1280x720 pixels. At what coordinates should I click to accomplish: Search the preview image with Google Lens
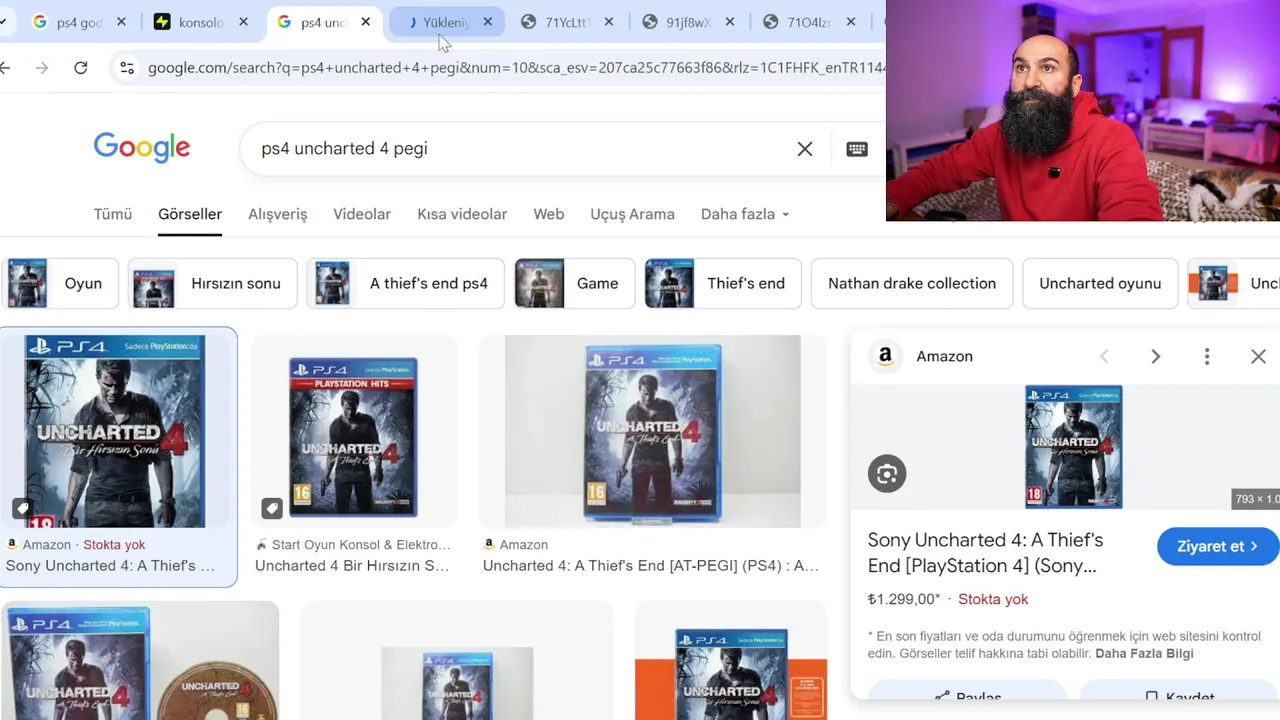887,474
